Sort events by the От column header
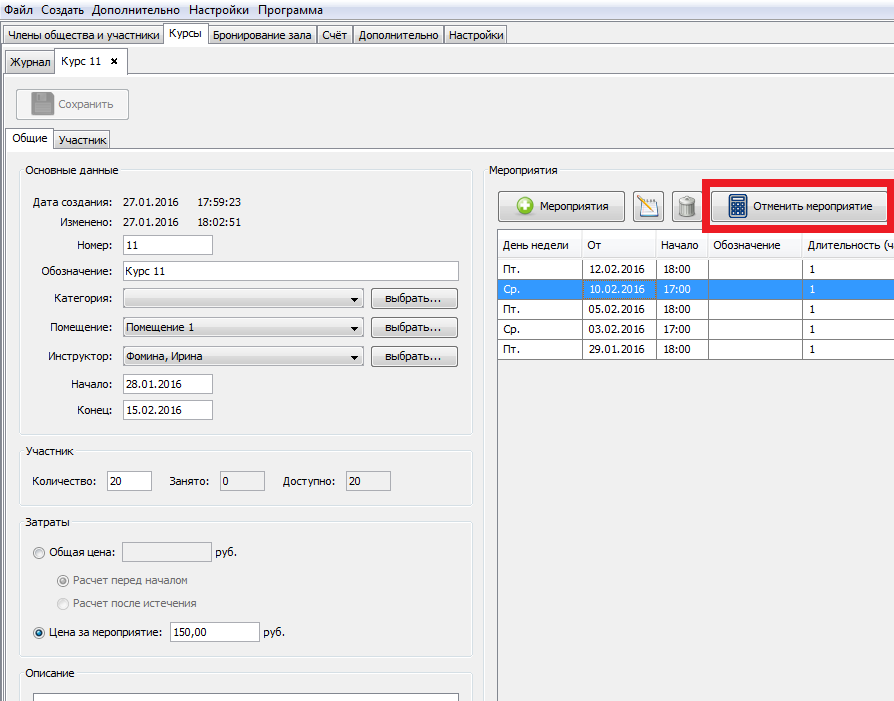 click(619, 245)
